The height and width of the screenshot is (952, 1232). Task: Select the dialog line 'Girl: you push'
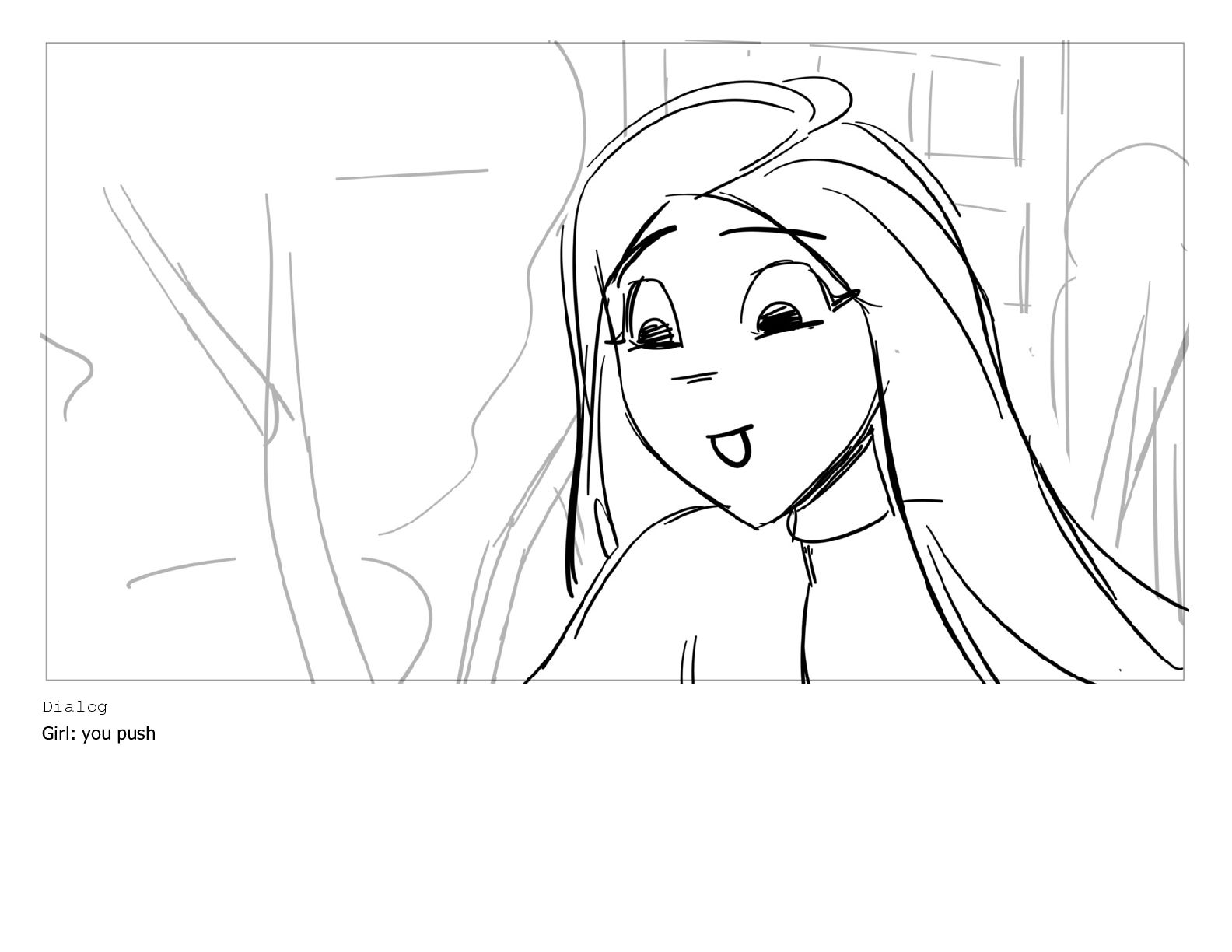(x=99, y=733)
